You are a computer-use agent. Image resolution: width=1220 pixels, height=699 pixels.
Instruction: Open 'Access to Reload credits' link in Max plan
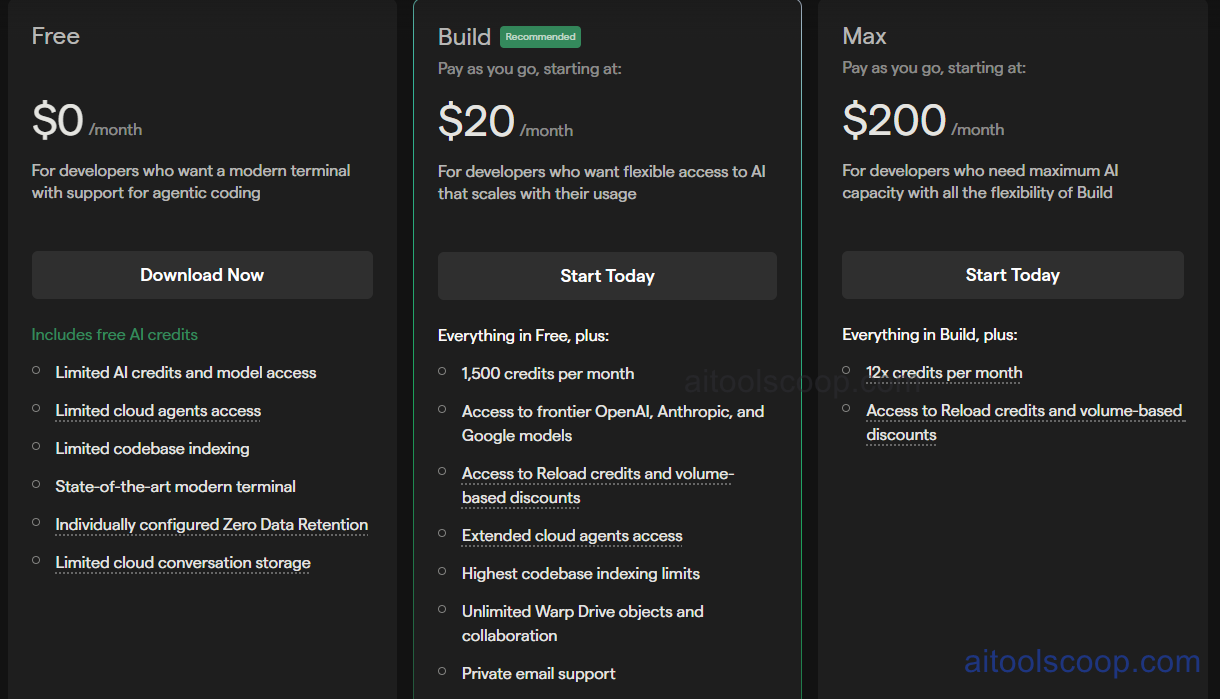[1024, 423]
